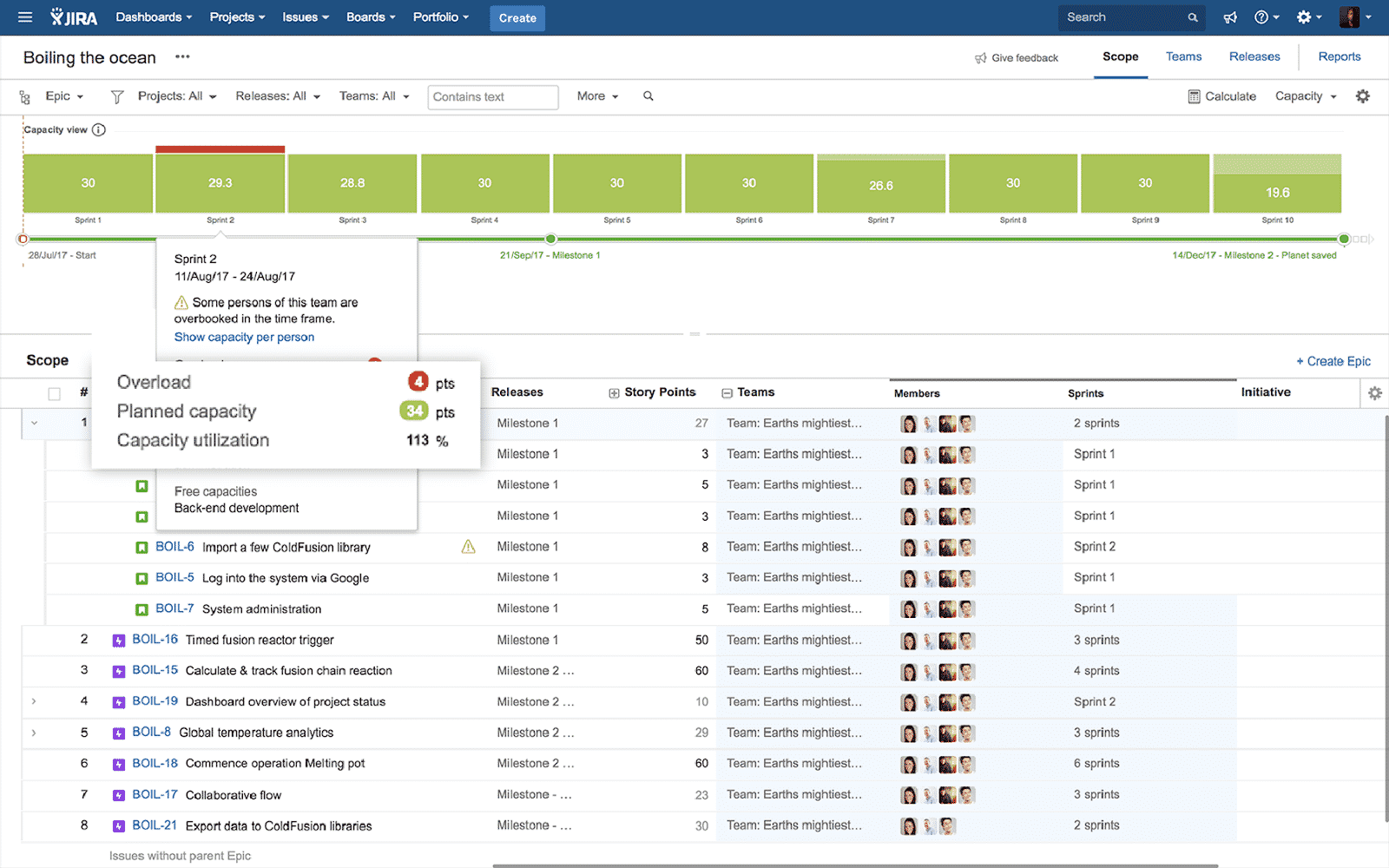Open the Releases: All filter dropdown

click(x=277, y=96)
